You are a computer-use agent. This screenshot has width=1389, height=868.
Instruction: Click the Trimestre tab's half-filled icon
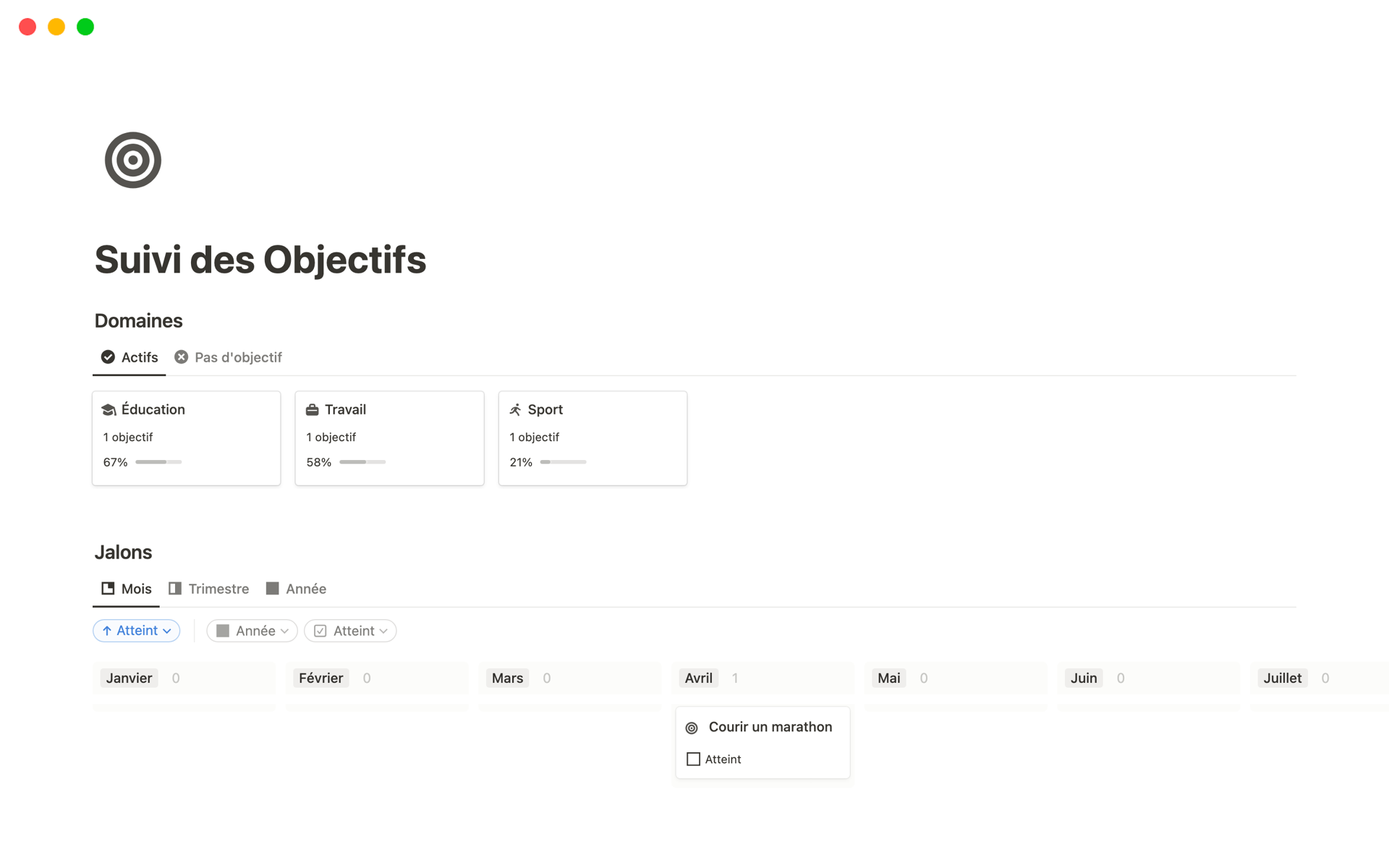coord(175,589)
